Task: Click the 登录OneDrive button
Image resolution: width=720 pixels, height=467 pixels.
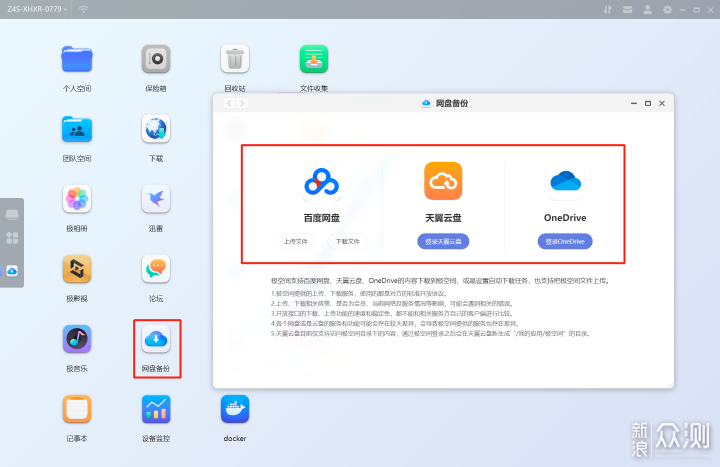Action: (565, 242)
